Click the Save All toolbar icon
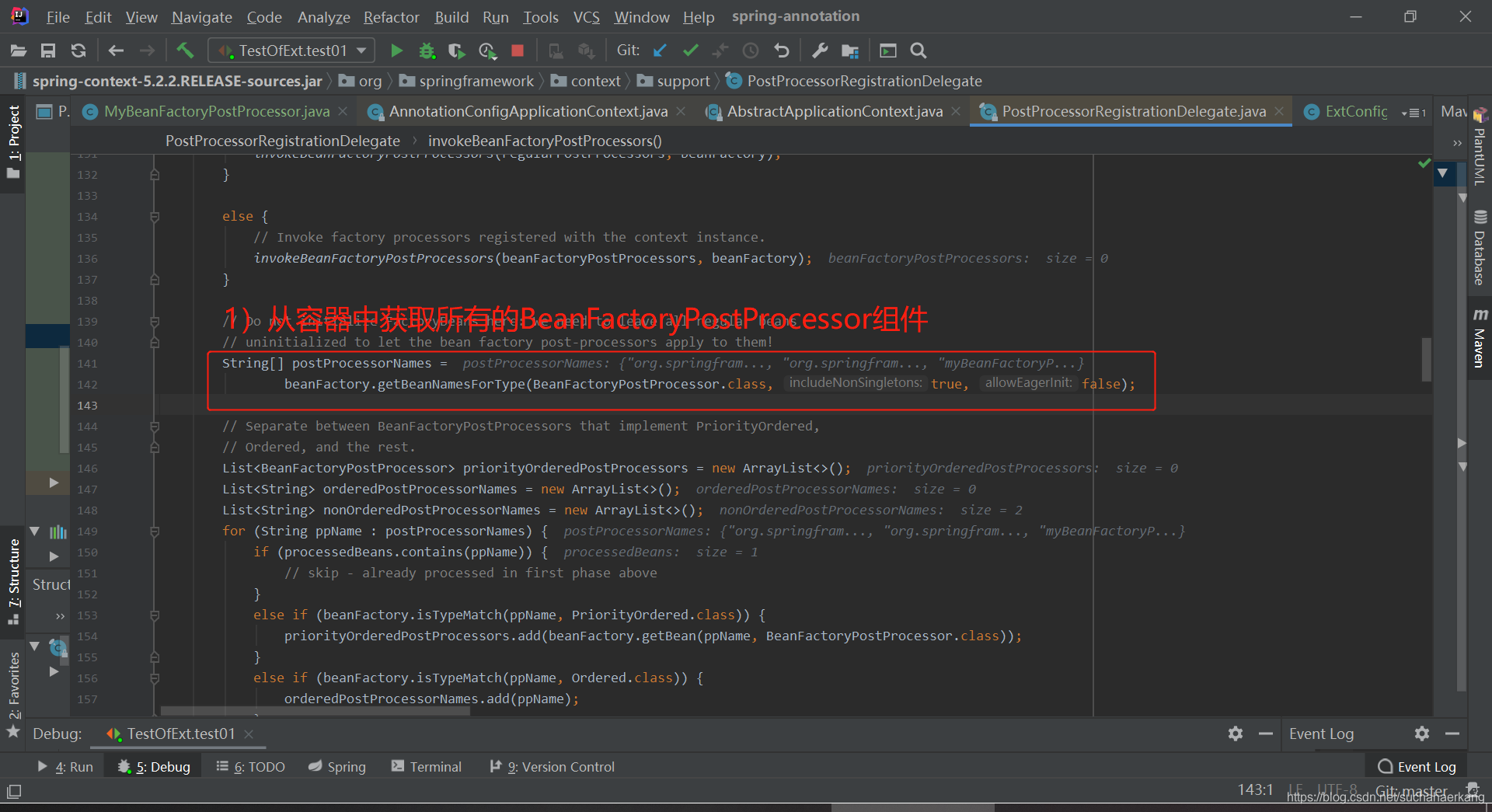Image resolution: width=1492 pixels, height=812 pixels. click(48, 51)
